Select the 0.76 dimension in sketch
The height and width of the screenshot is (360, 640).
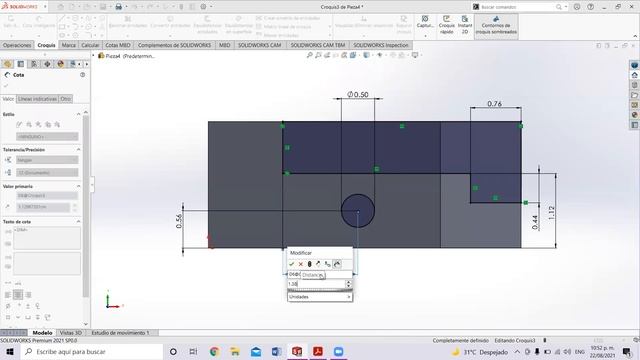click(x=494, y=104)
